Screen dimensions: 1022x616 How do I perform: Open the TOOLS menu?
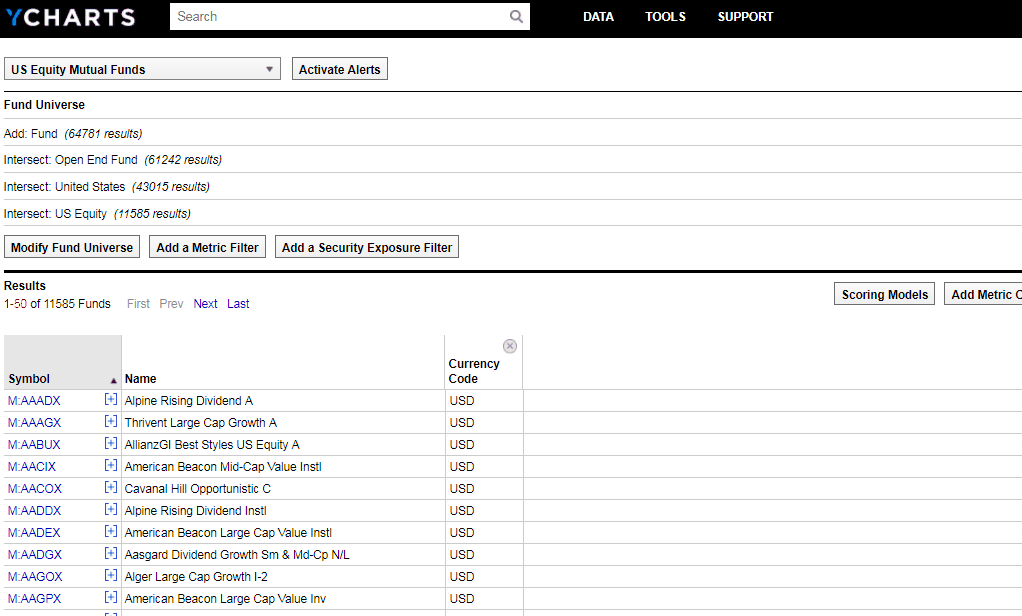click(665, 17)
